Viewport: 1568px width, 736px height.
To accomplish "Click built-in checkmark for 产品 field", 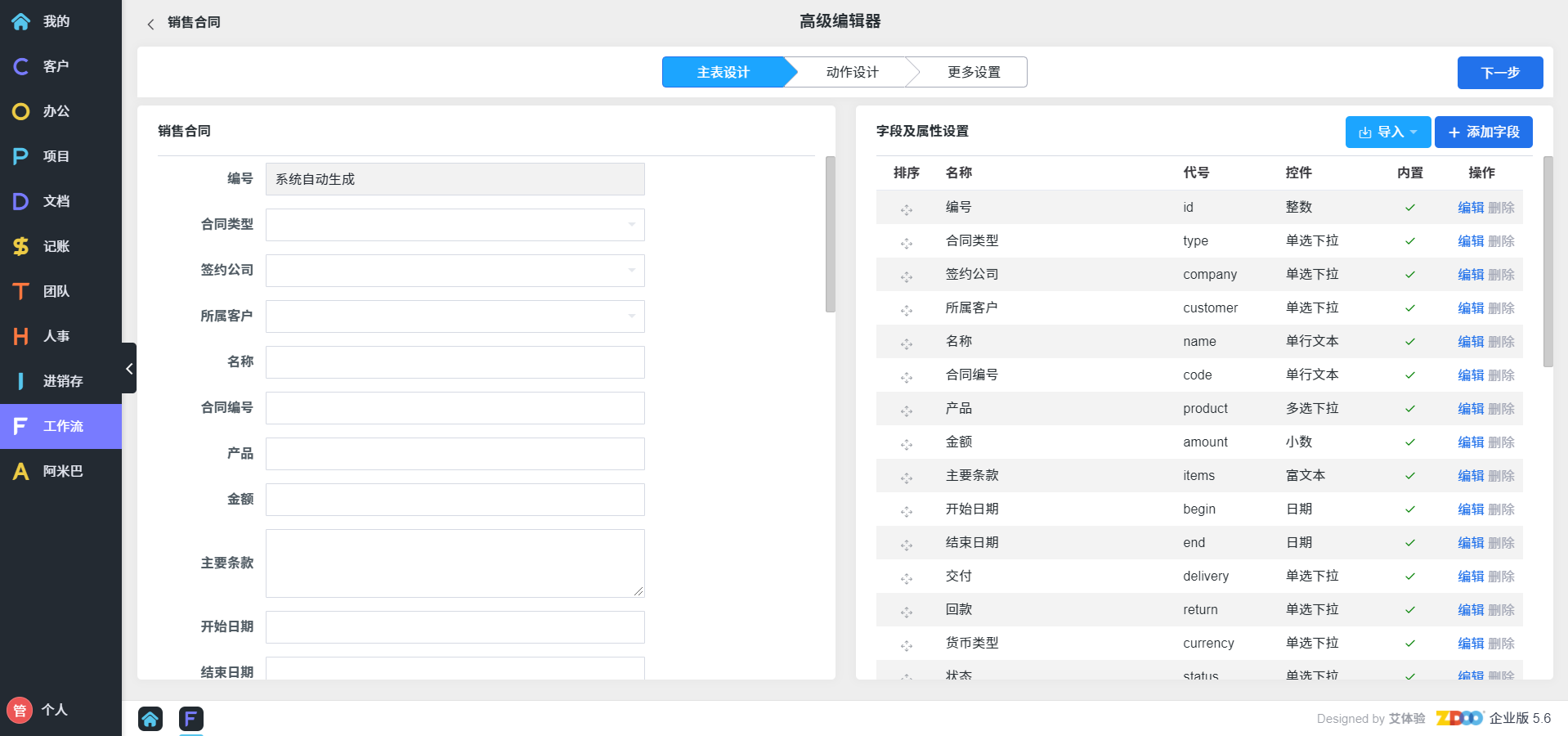I will point(1409,409).
